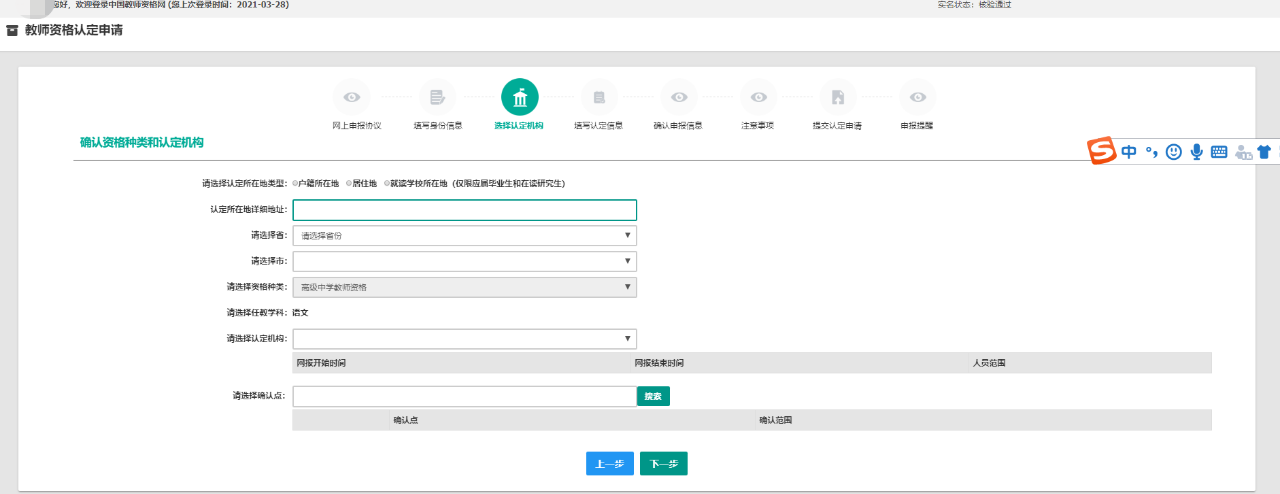Click the 填写身份信息 step icon
The image size is (1280, 494).
click(x=437, y=97)
